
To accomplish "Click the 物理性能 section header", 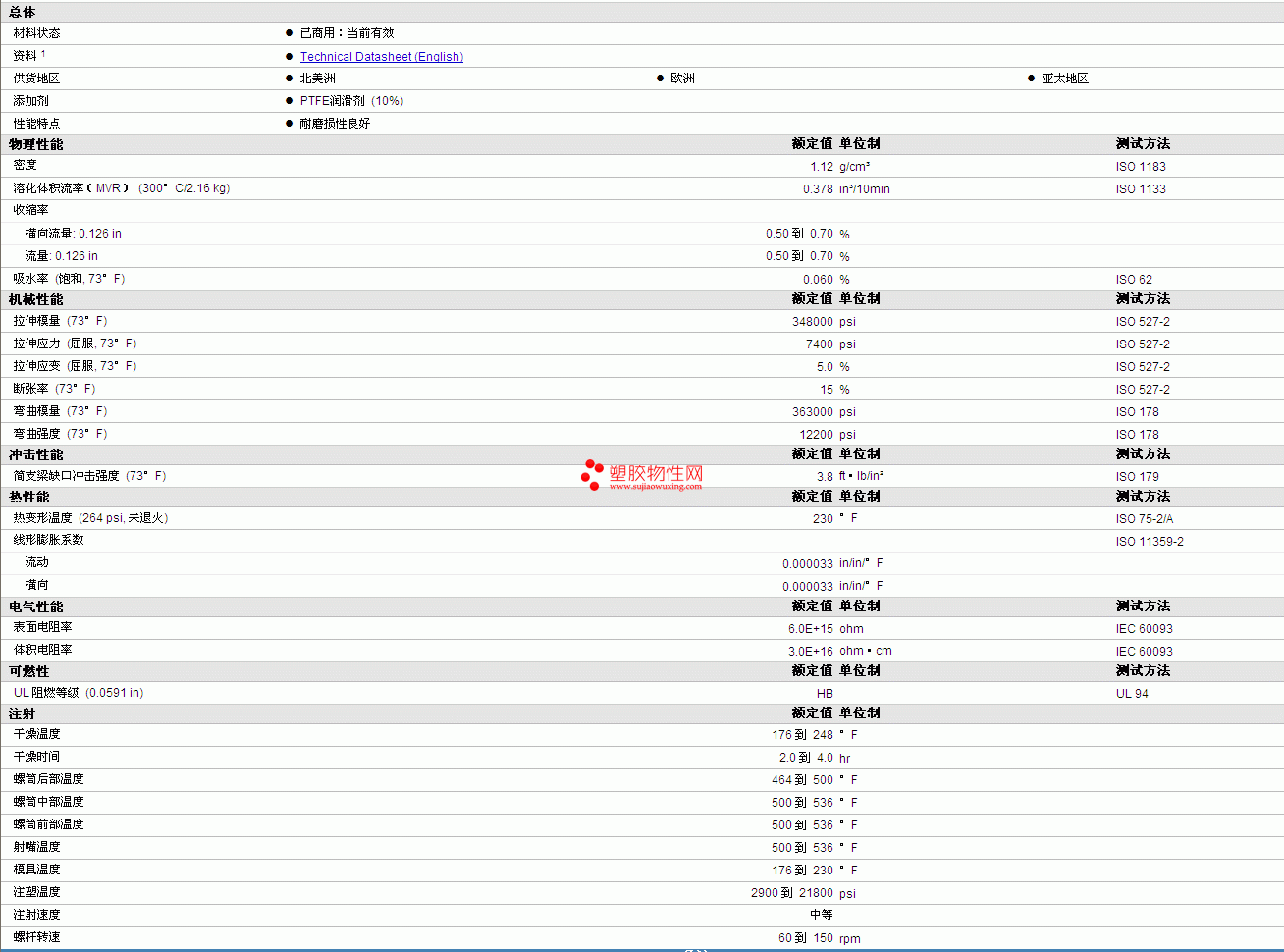I will click(x=36, y=144).
